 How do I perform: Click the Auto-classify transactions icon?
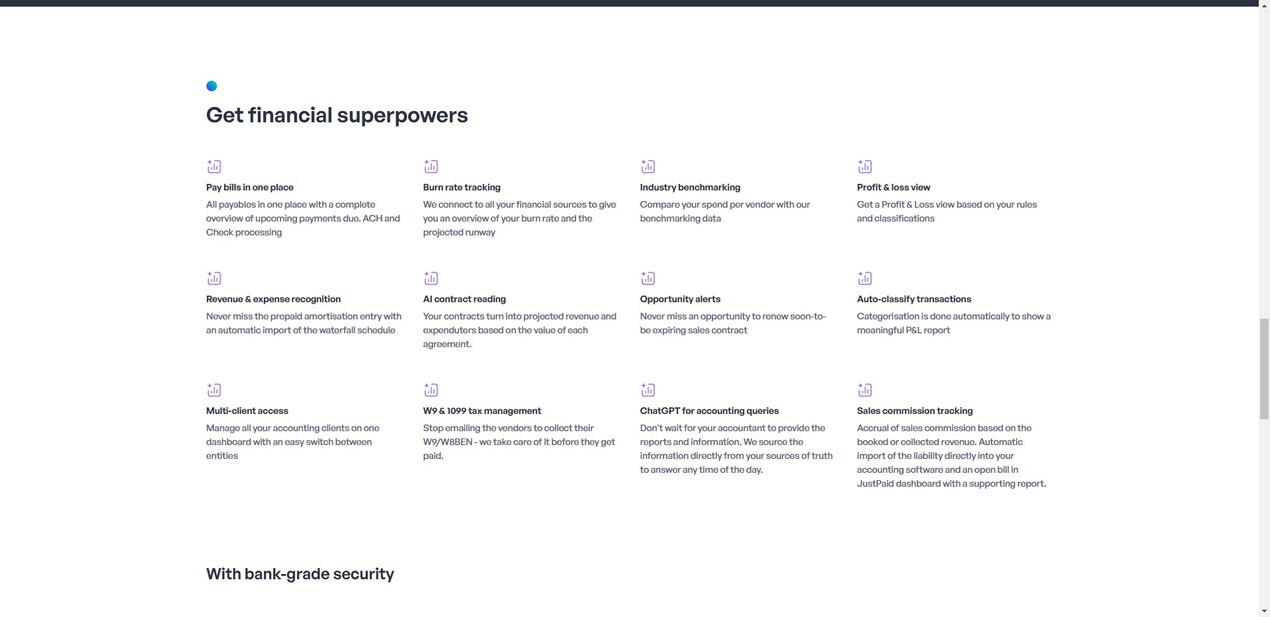[865, 278]
